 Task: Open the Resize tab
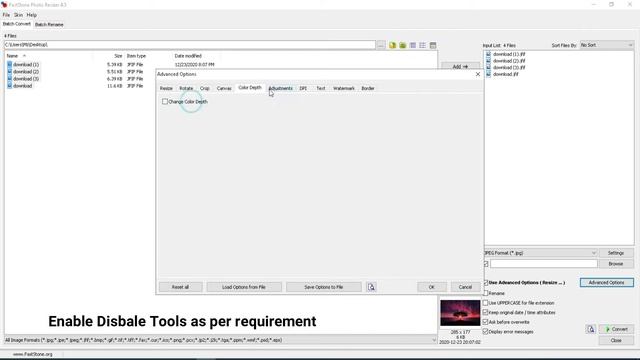(x=166, y=88)
